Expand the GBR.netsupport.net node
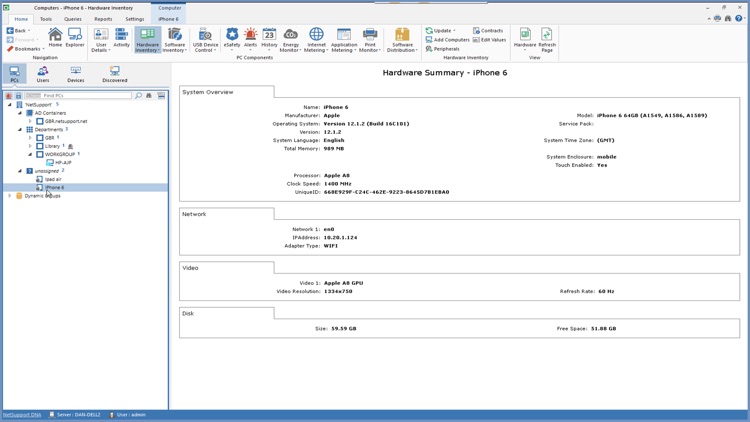The height and width of the screenshot is (422, 750). (x=30, y=122)
